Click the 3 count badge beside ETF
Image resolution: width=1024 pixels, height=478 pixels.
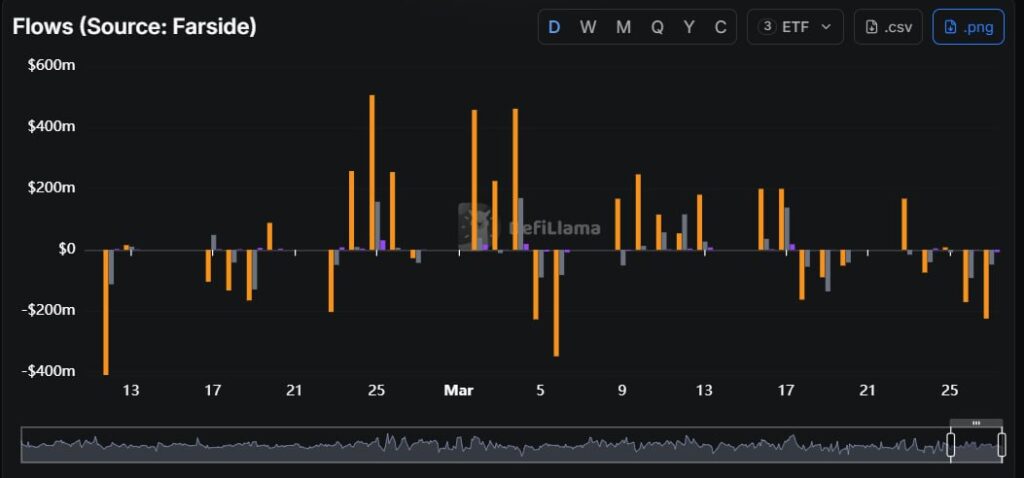tap(768, 27)
